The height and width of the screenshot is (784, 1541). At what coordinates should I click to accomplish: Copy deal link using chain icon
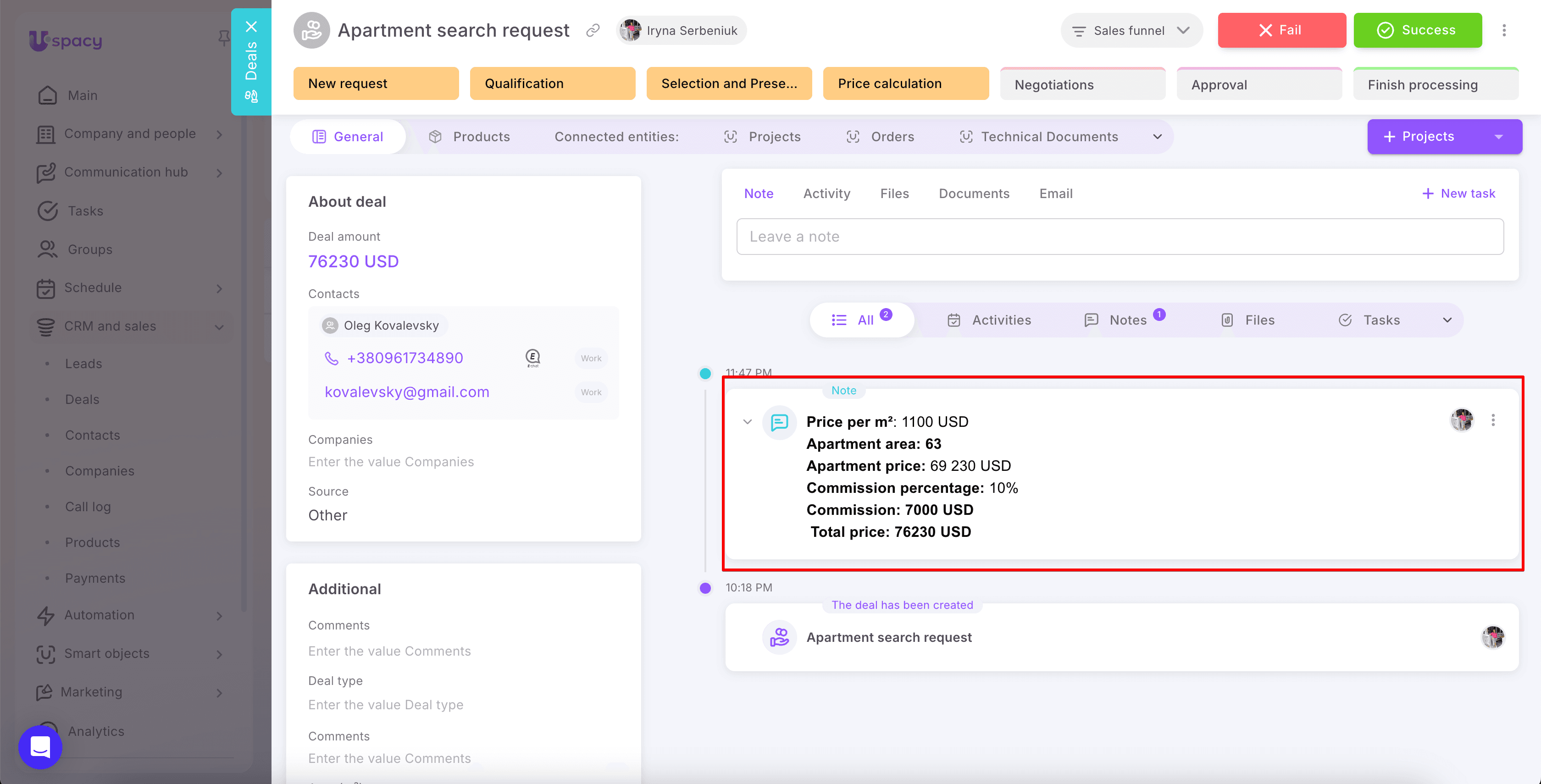[x=593, y=31]
